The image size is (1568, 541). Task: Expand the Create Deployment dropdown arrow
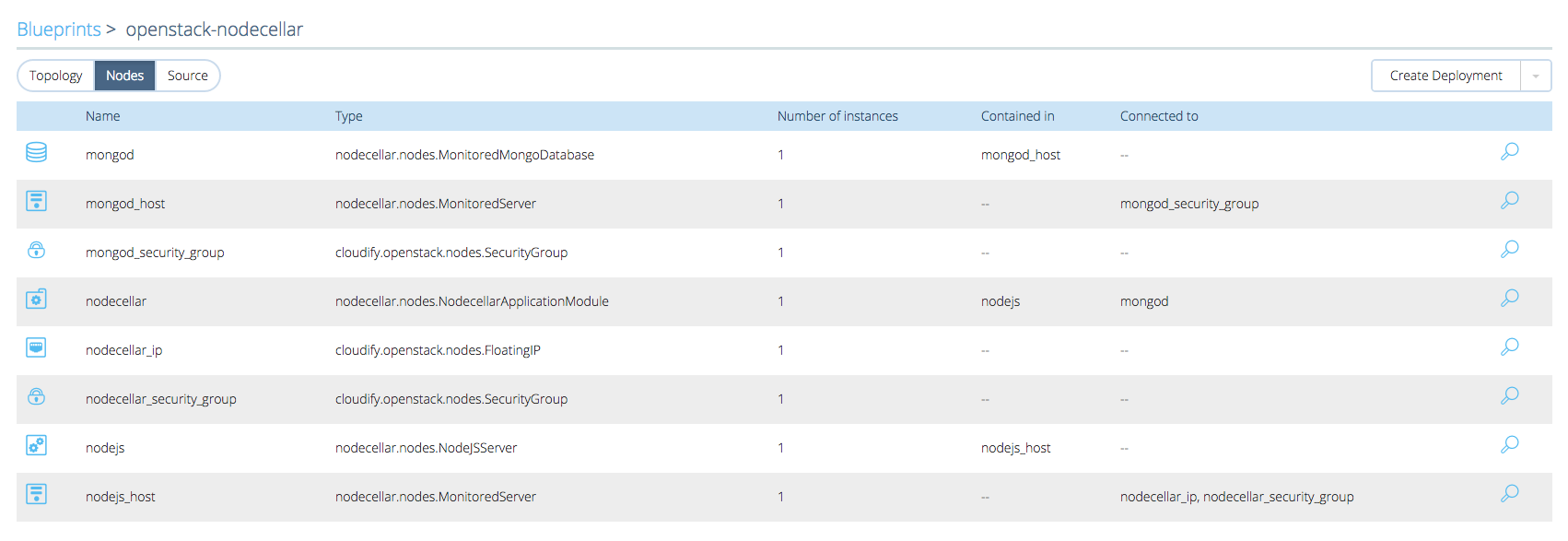coord(1536,76)
